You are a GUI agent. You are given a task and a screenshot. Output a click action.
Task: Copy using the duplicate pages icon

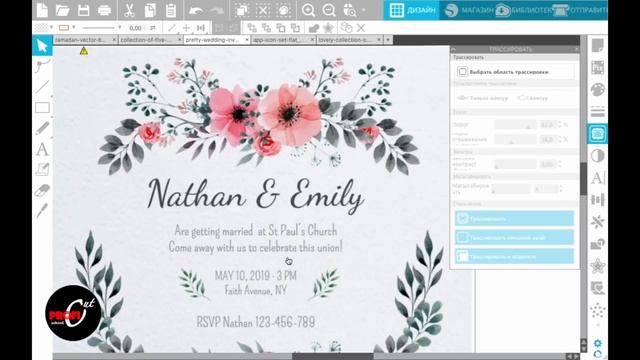pos(150,10)
